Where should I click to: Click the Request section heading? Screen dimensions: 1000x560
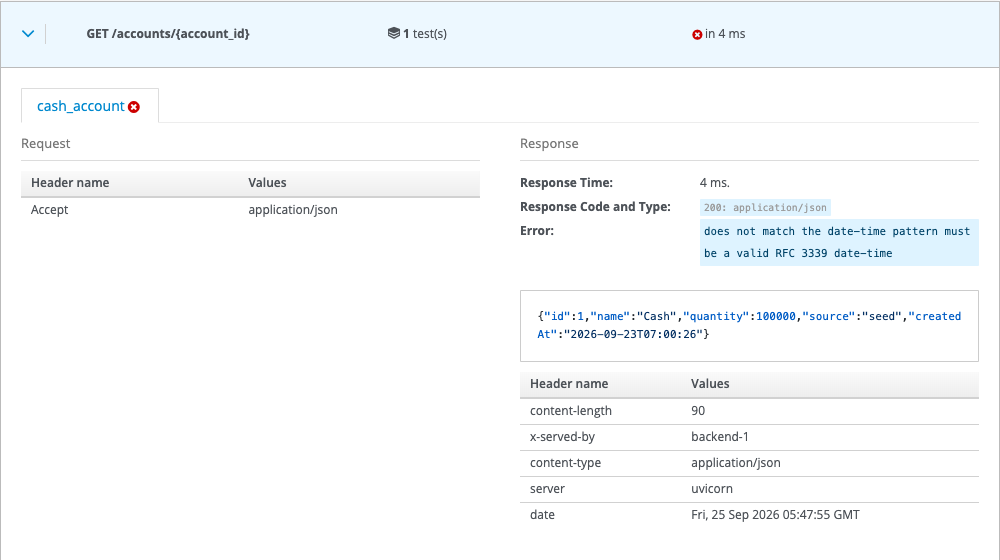click(46, 144)
